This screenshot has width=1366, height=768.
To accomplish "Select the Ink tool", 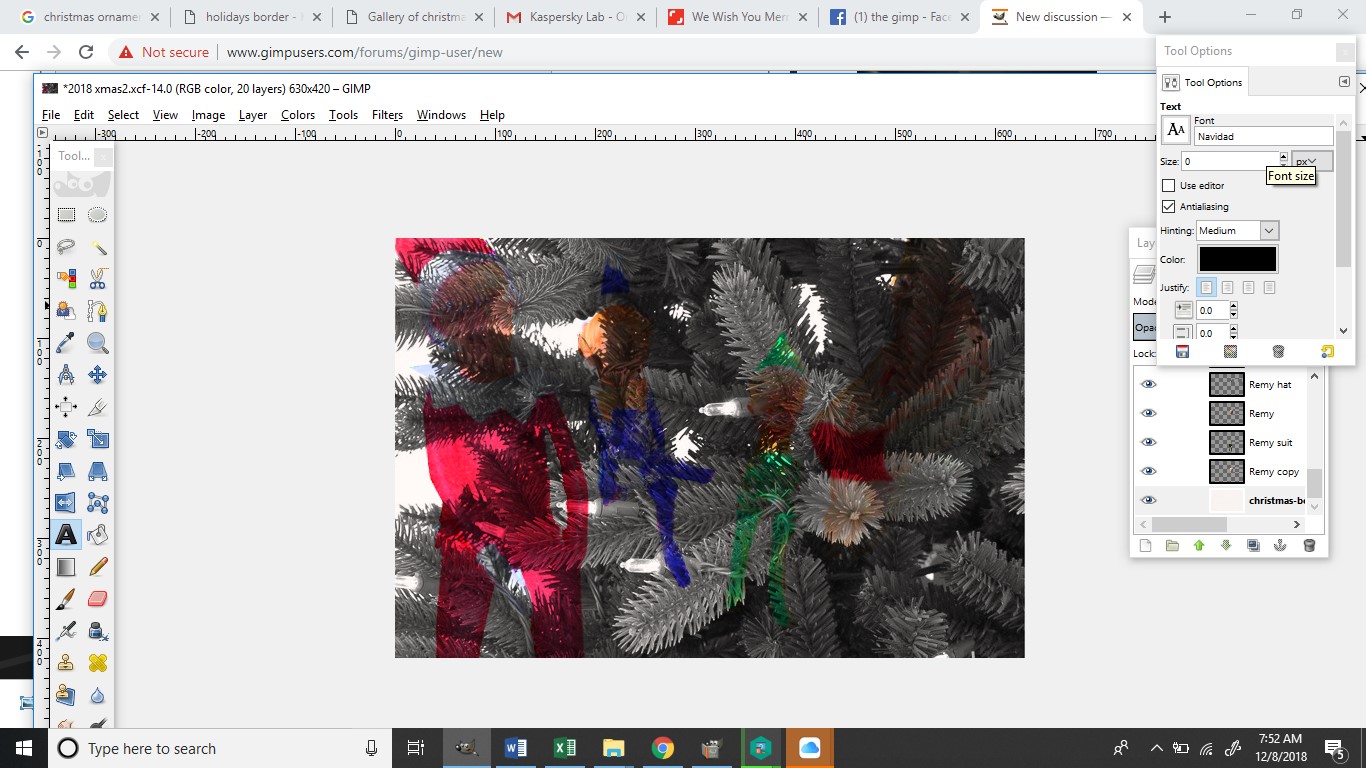I will click(97, 631).
